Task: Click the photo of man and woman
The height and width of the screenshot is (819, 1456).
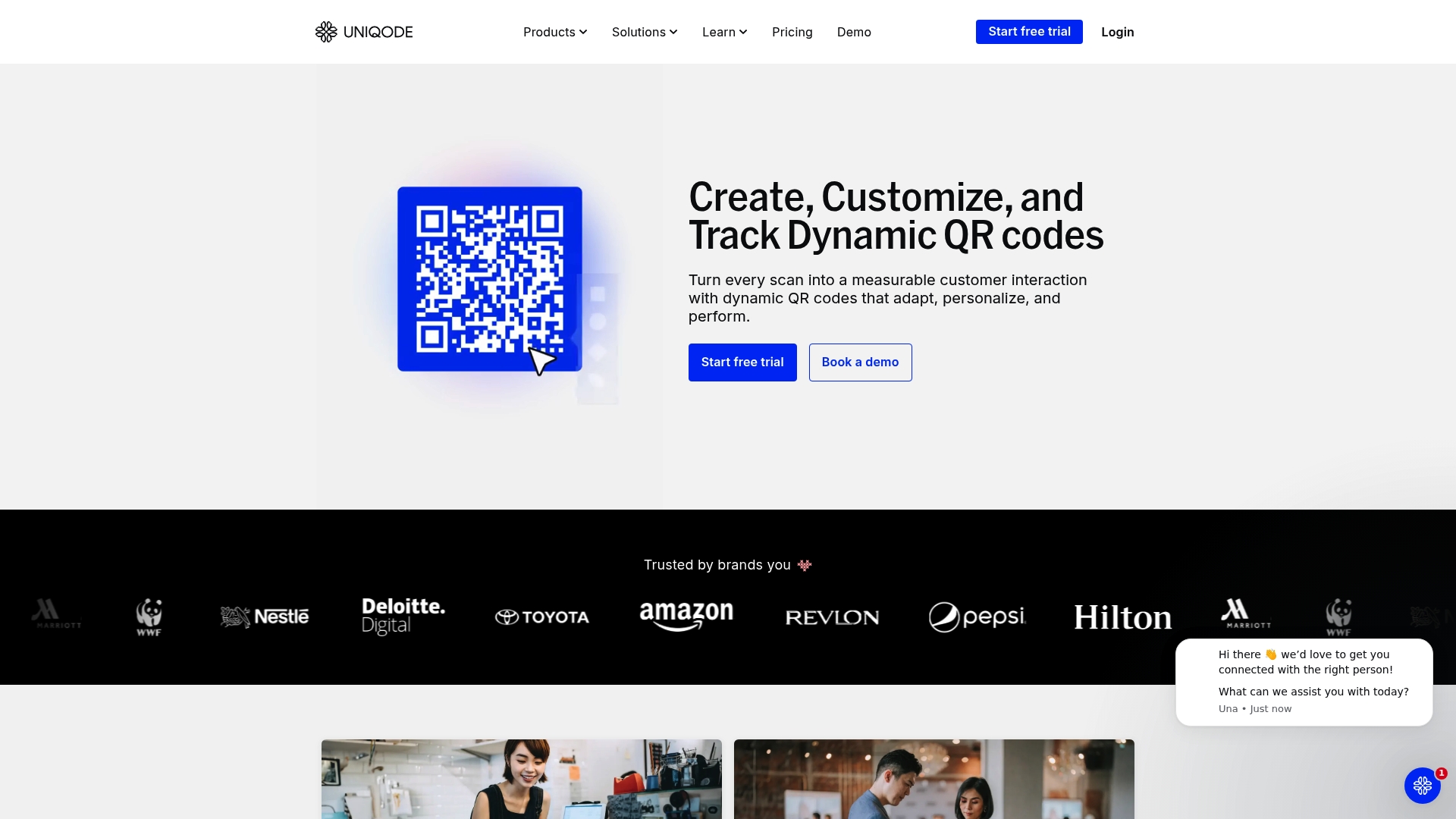Action: click(x=934, y=779)
